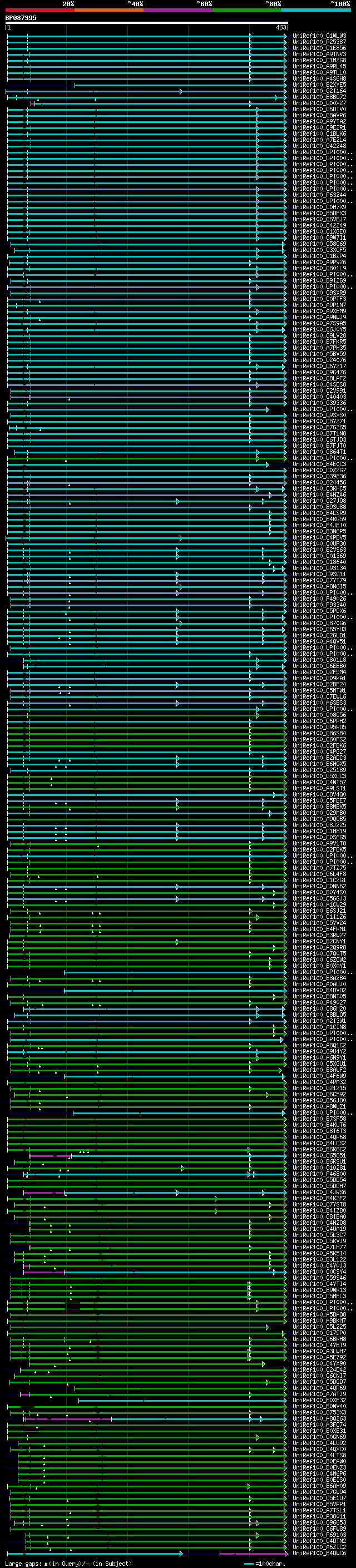Click the UniRef100_A6ZIC2 hit label
356x1568 pixels.
319,1547
